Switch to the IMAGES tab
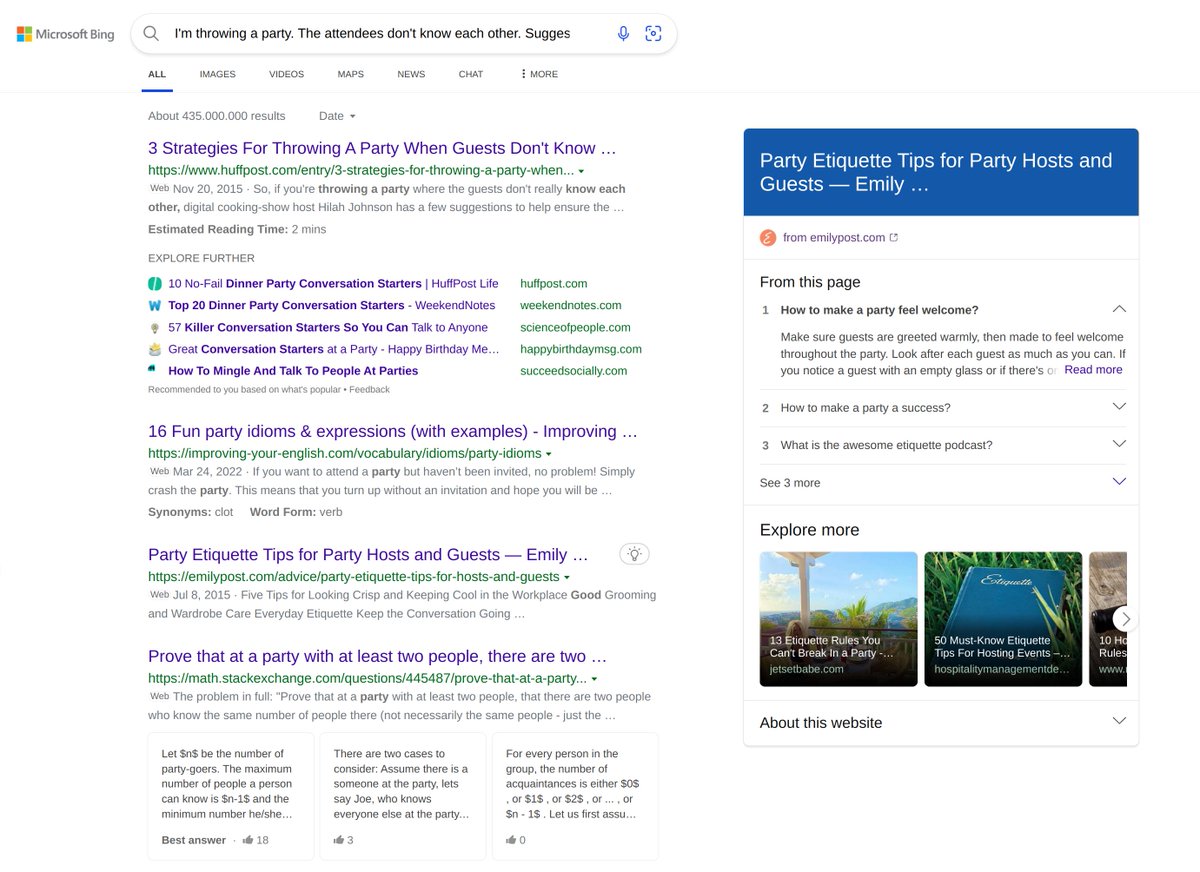 (217, 74)
